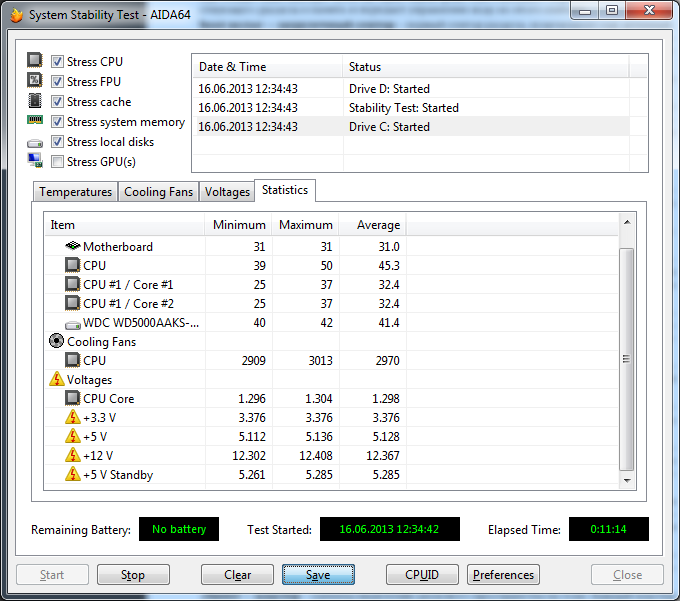The height and width of the screenshot is (601, 680).
Task: Click the CPU chip icon beside Stress CPU
Action: click(x=35, y=60)
